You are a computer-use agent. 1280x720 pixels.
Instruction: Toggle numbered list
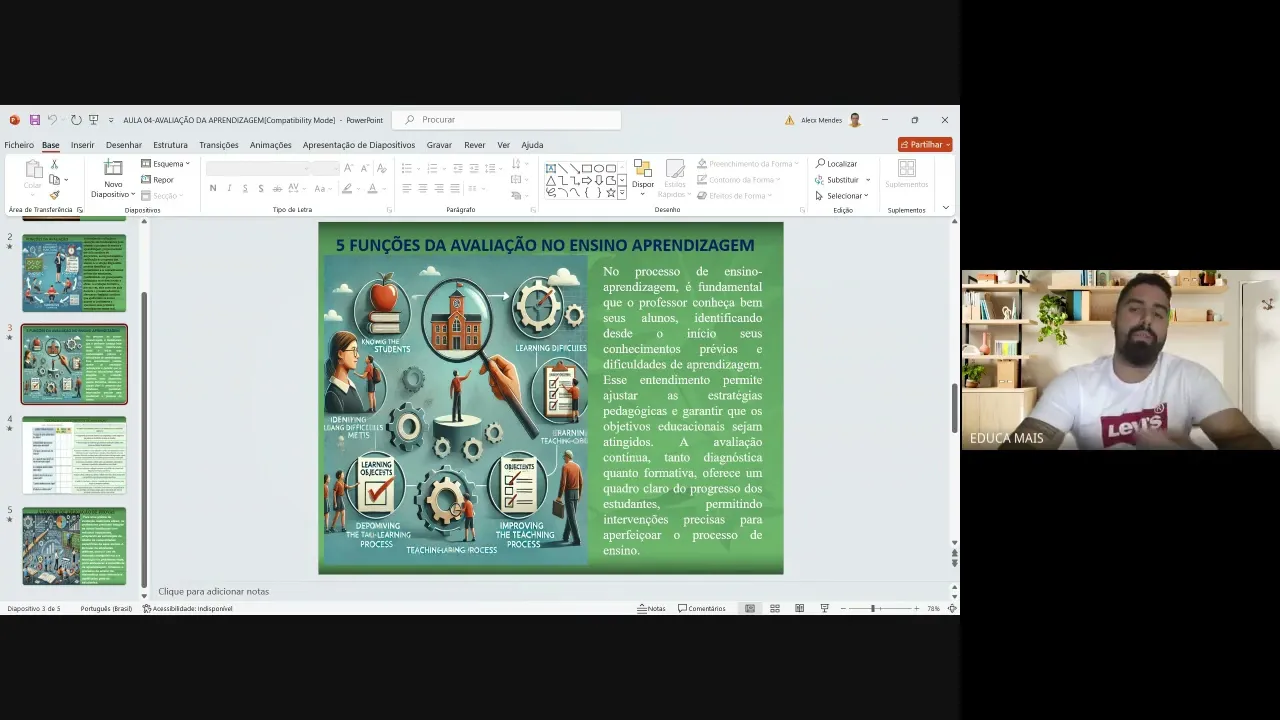[x=433, y=168]
